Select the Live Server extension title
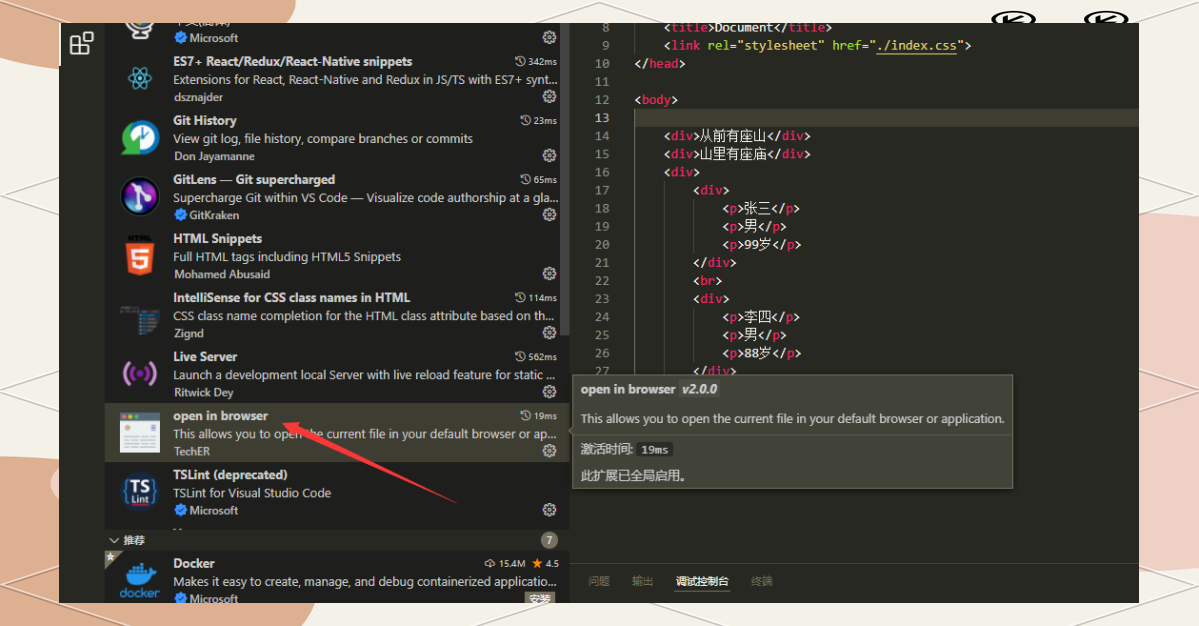 tap(205, 356)
